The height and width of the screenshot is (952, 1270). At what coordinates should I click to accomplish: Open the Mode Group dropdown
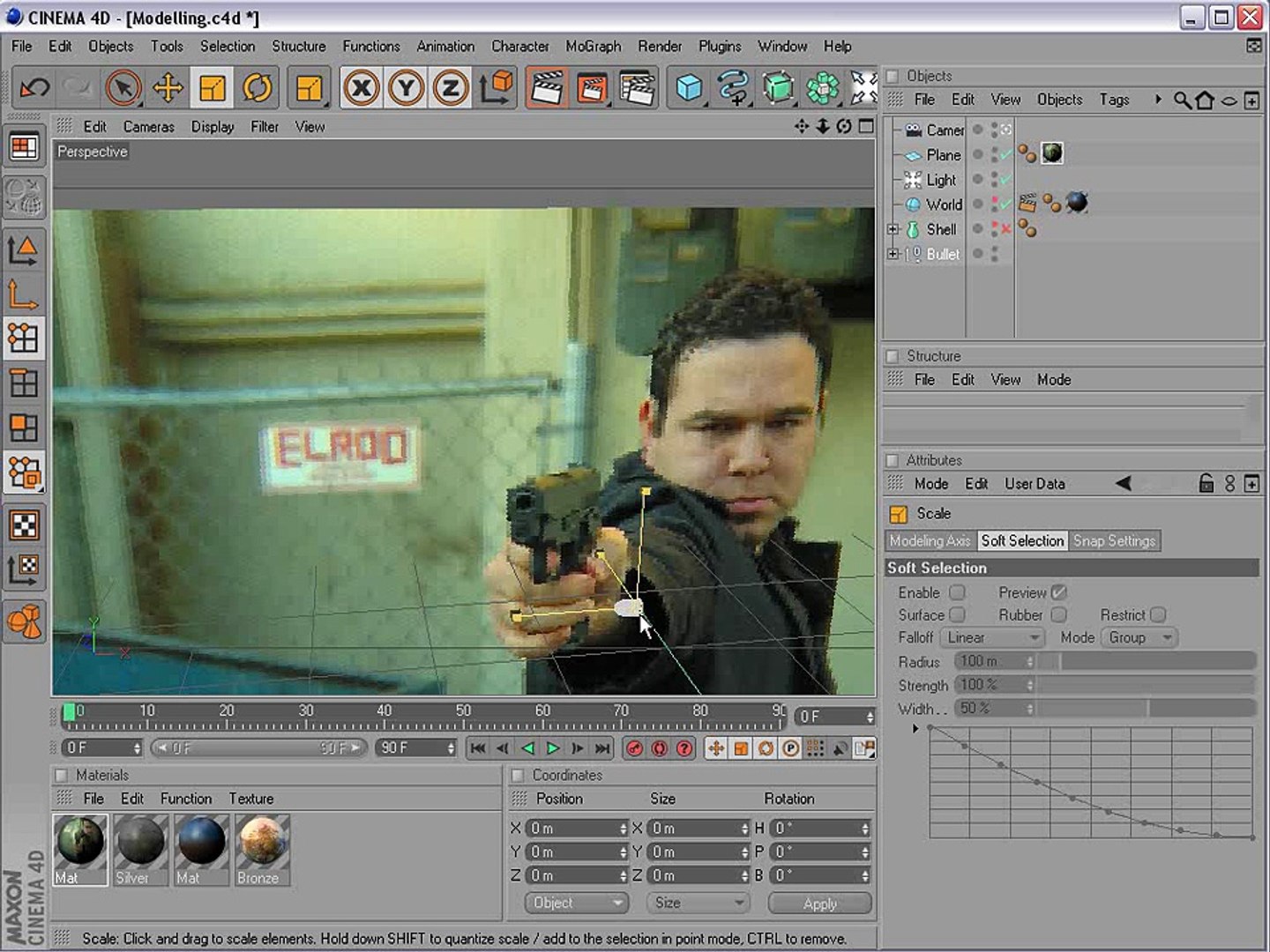(x=1139, y=637)
